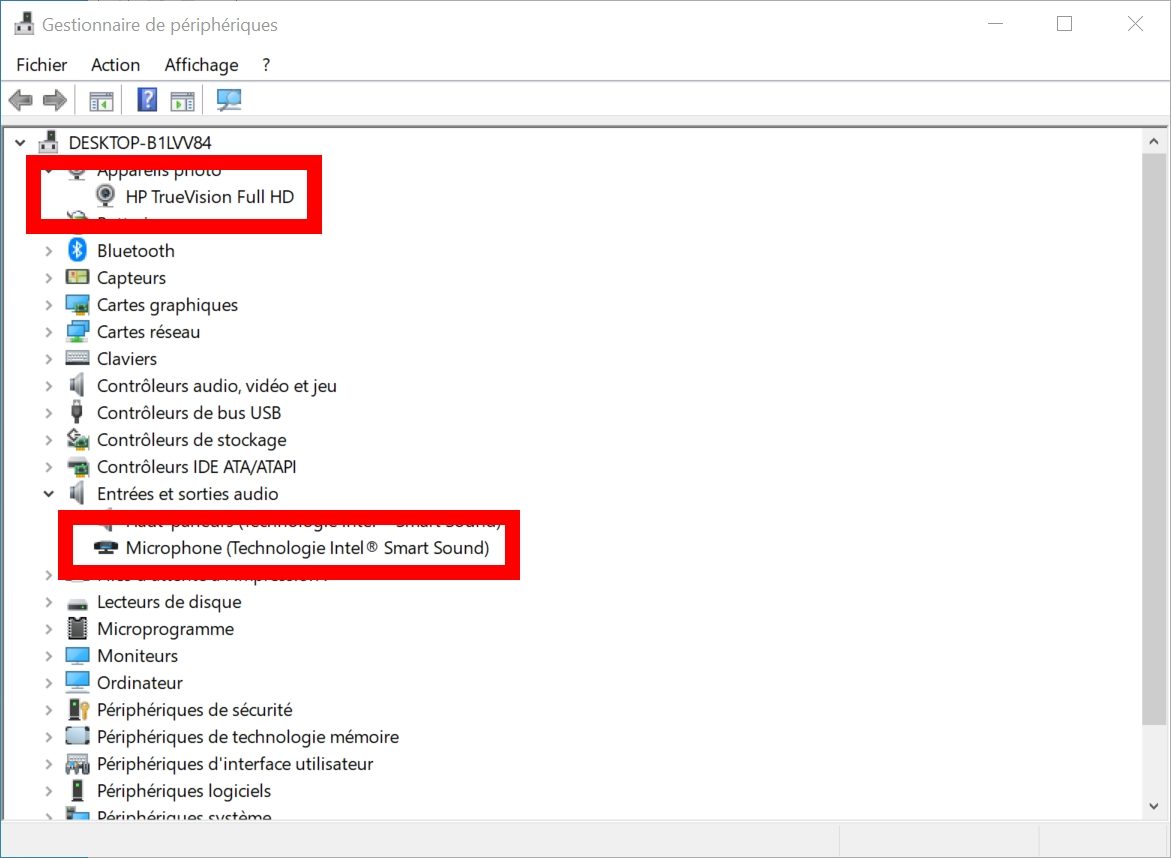Screen dimensions: 1171x858
Task: Expand the Moniteurs category
Action: tap(49, 656)
